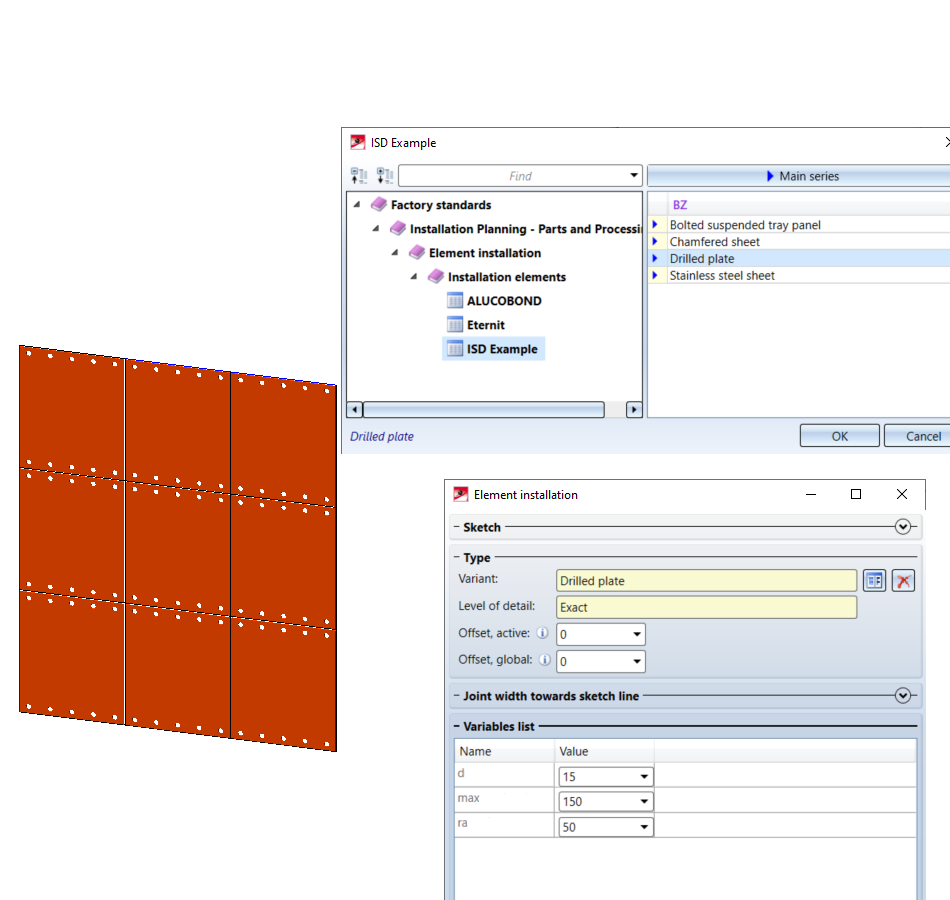Collapse the Factory standards tree node
This screenshot has height=900, width=950.
358,205
